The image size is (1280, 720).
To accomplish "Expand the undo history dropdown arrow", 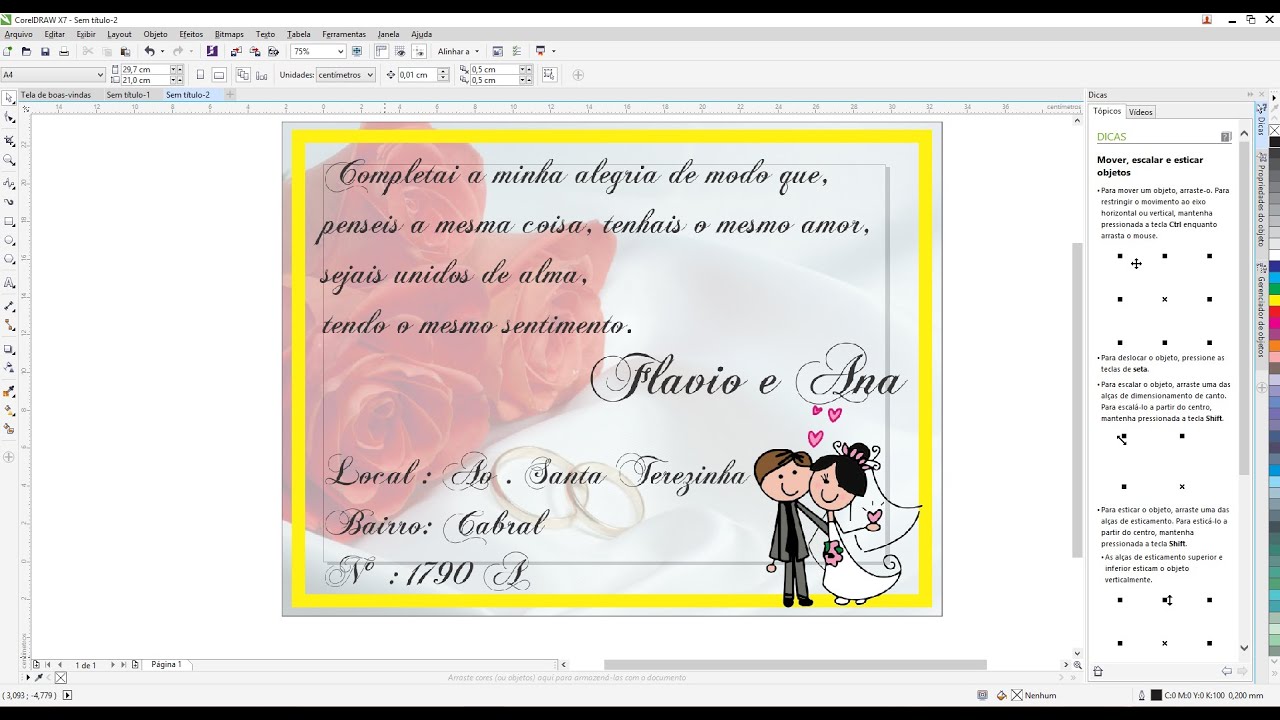I will [x=161, y=51].
